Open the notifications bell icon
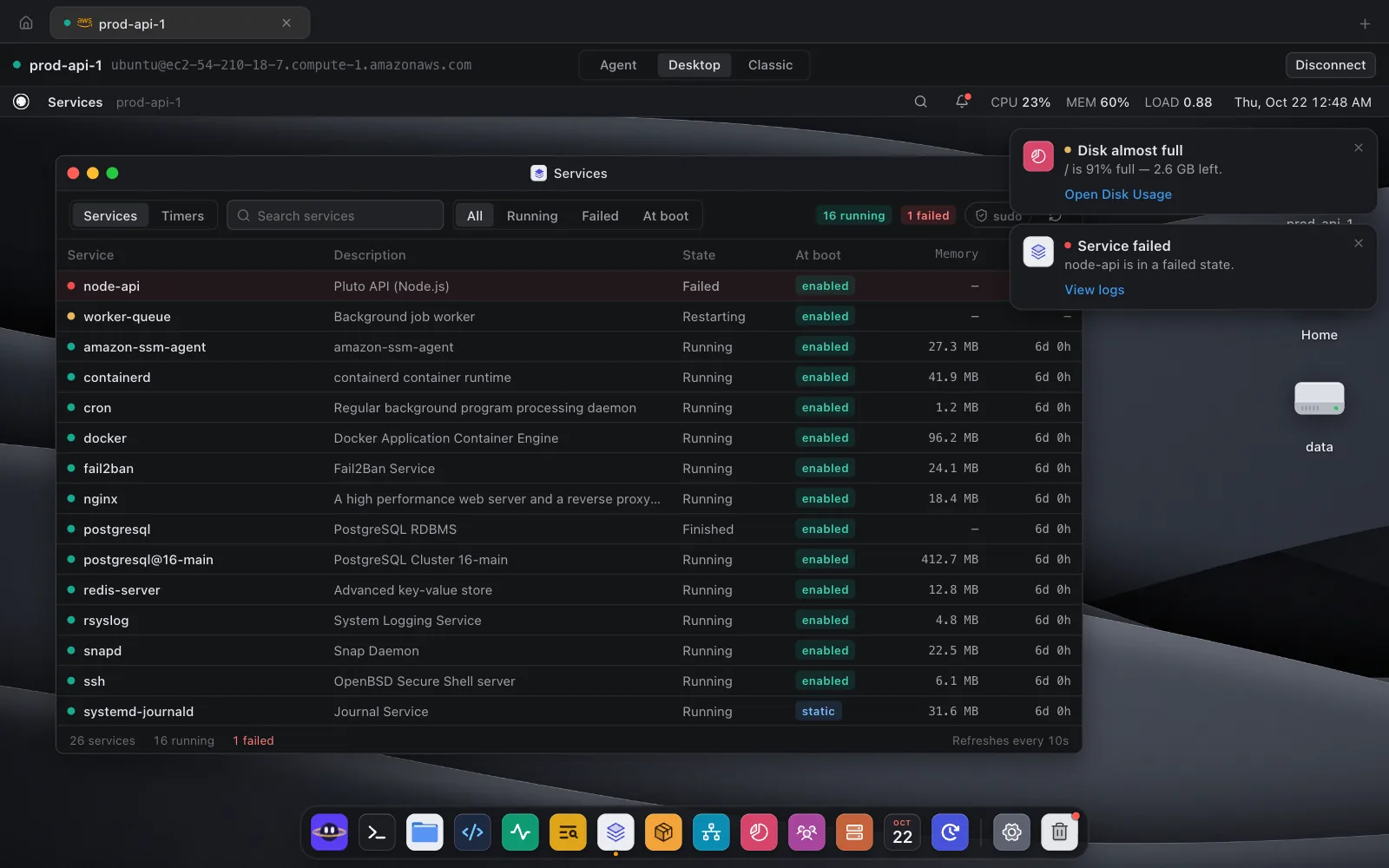Image resolution: width=1389 pixels, height=868 pixels. coord(962,102)
